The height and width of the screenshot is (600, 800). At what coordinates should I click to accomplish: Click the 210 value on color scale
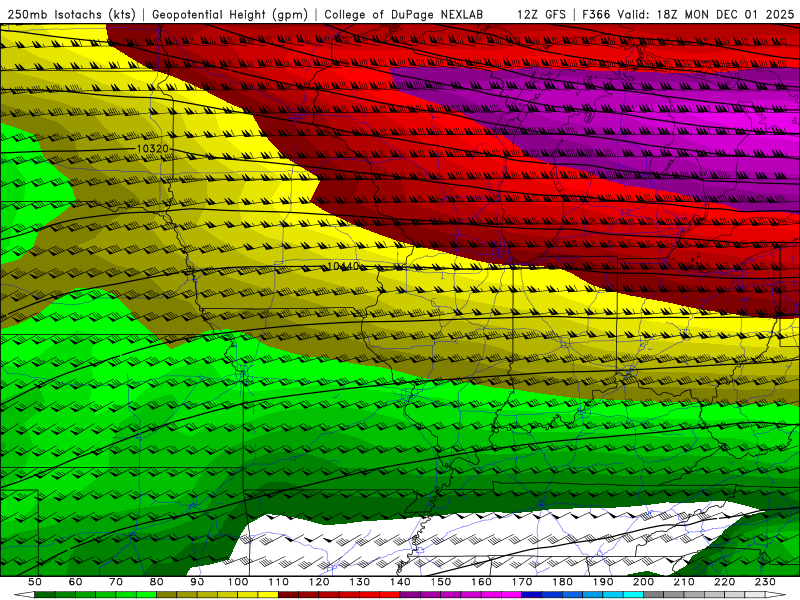click(x=685, y=582)
